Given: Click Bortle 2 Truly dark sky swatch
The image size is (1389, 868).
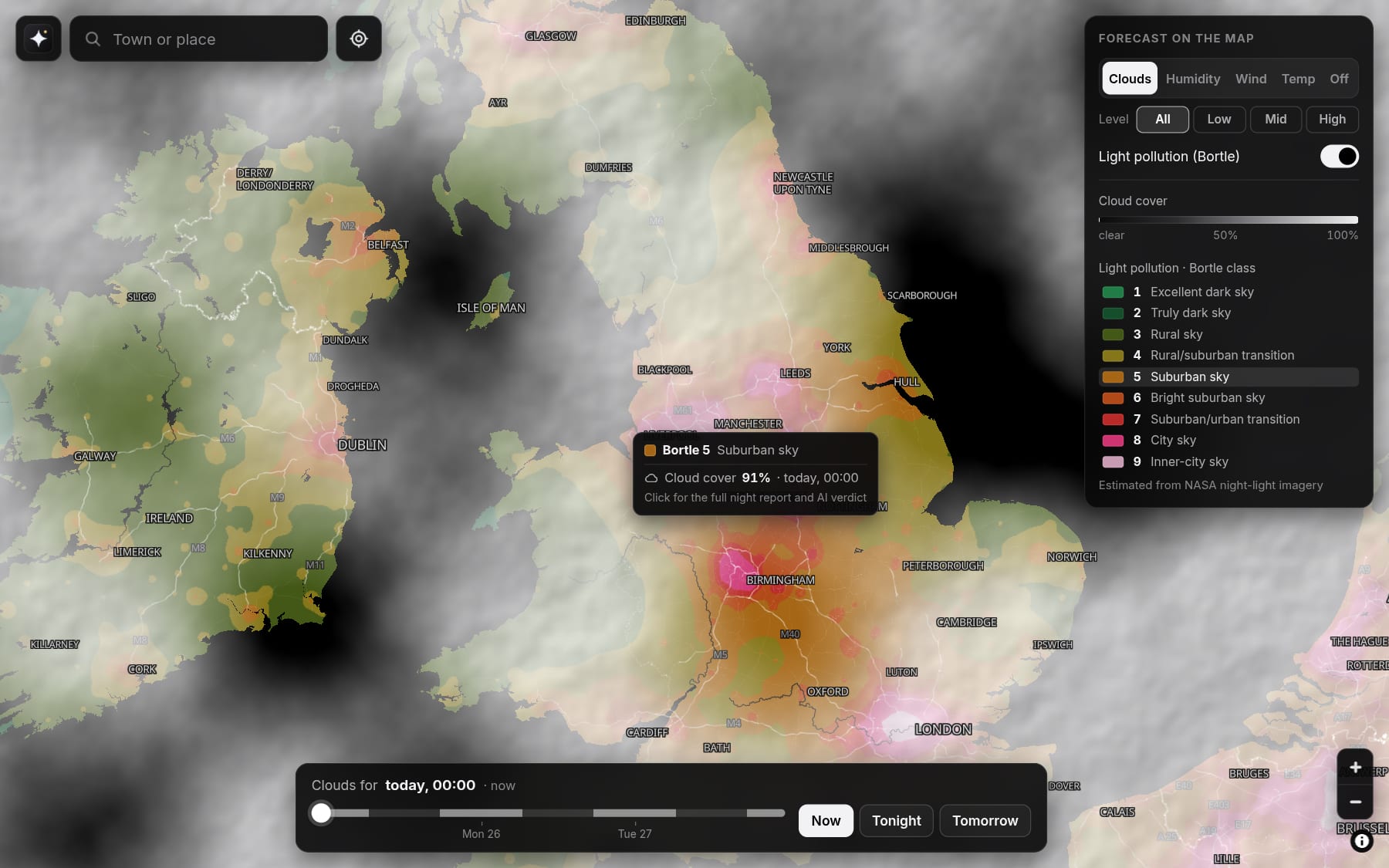Looking at the screenshot, I should [1113, 313].
